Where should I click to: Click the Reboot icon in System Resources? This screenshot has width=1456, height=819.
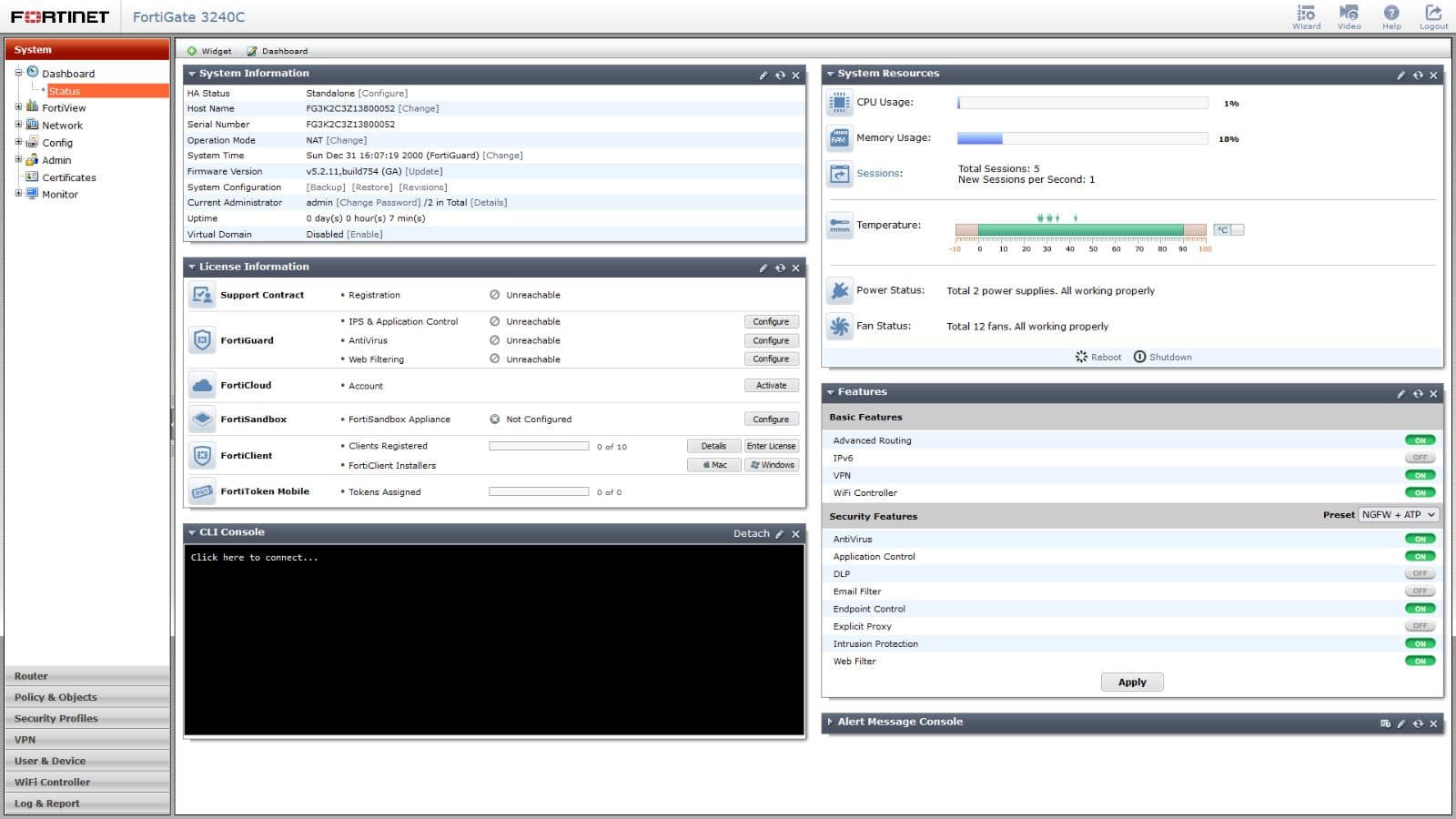(1081, 357)
